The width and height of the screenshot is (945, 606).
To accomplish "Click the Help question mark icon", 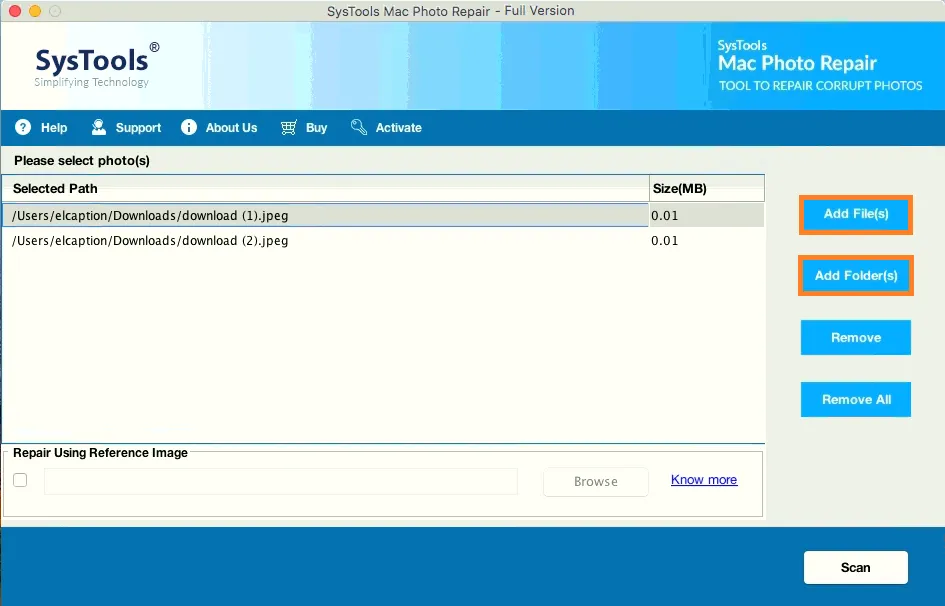I will 23,127.
